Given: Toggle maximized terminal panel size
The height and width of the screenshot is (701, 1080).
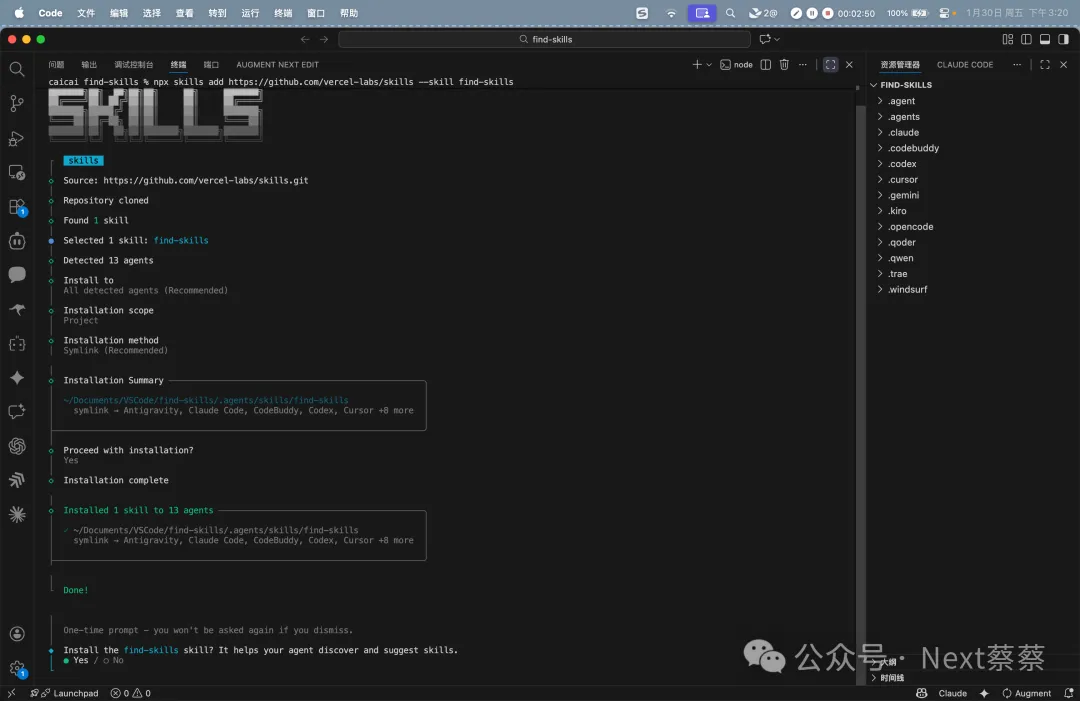Looking at the screenshot, I should pyautogui.click(x=830, y=65).
